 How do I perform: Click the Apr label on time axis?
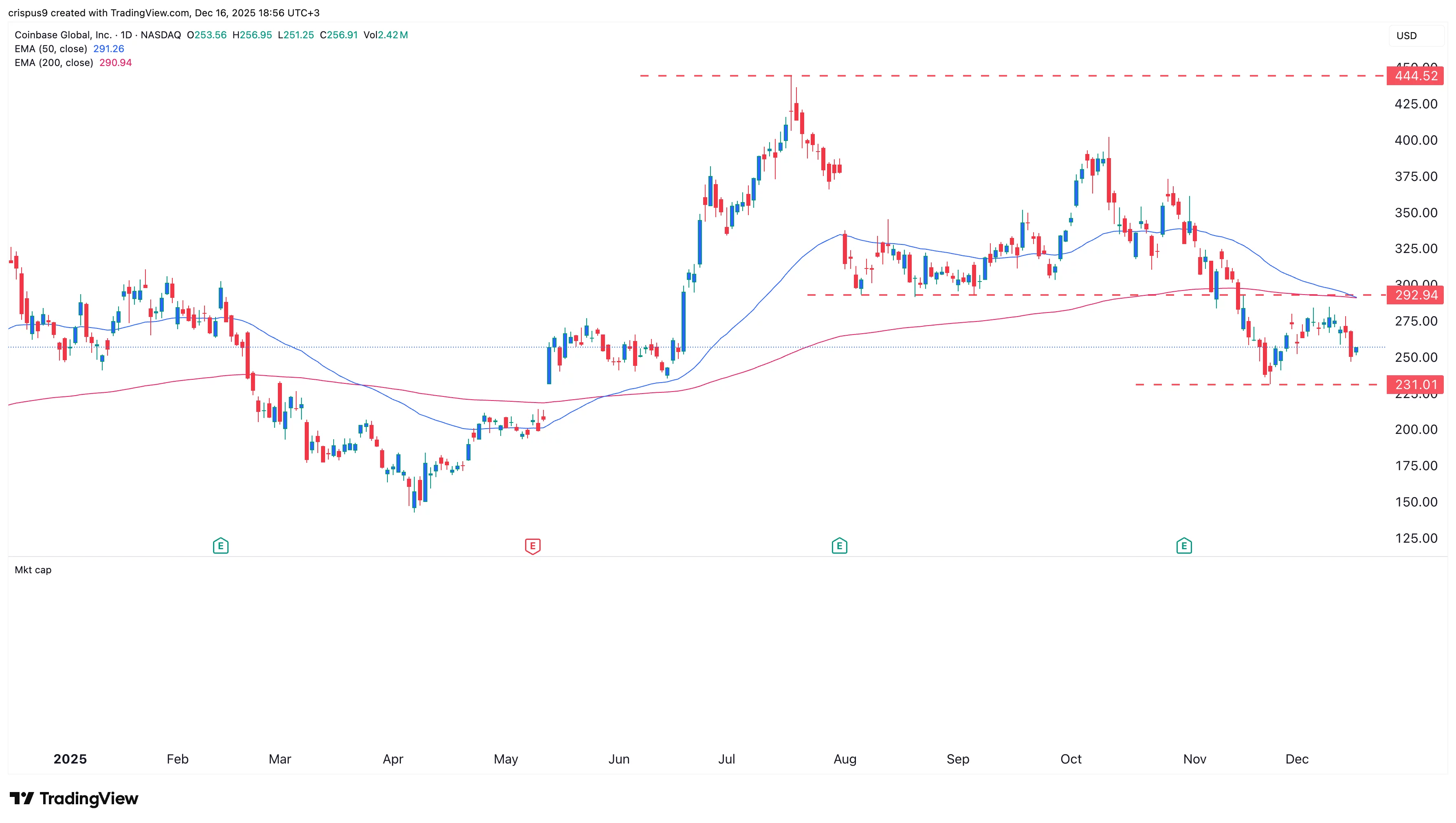pos(393,759)
